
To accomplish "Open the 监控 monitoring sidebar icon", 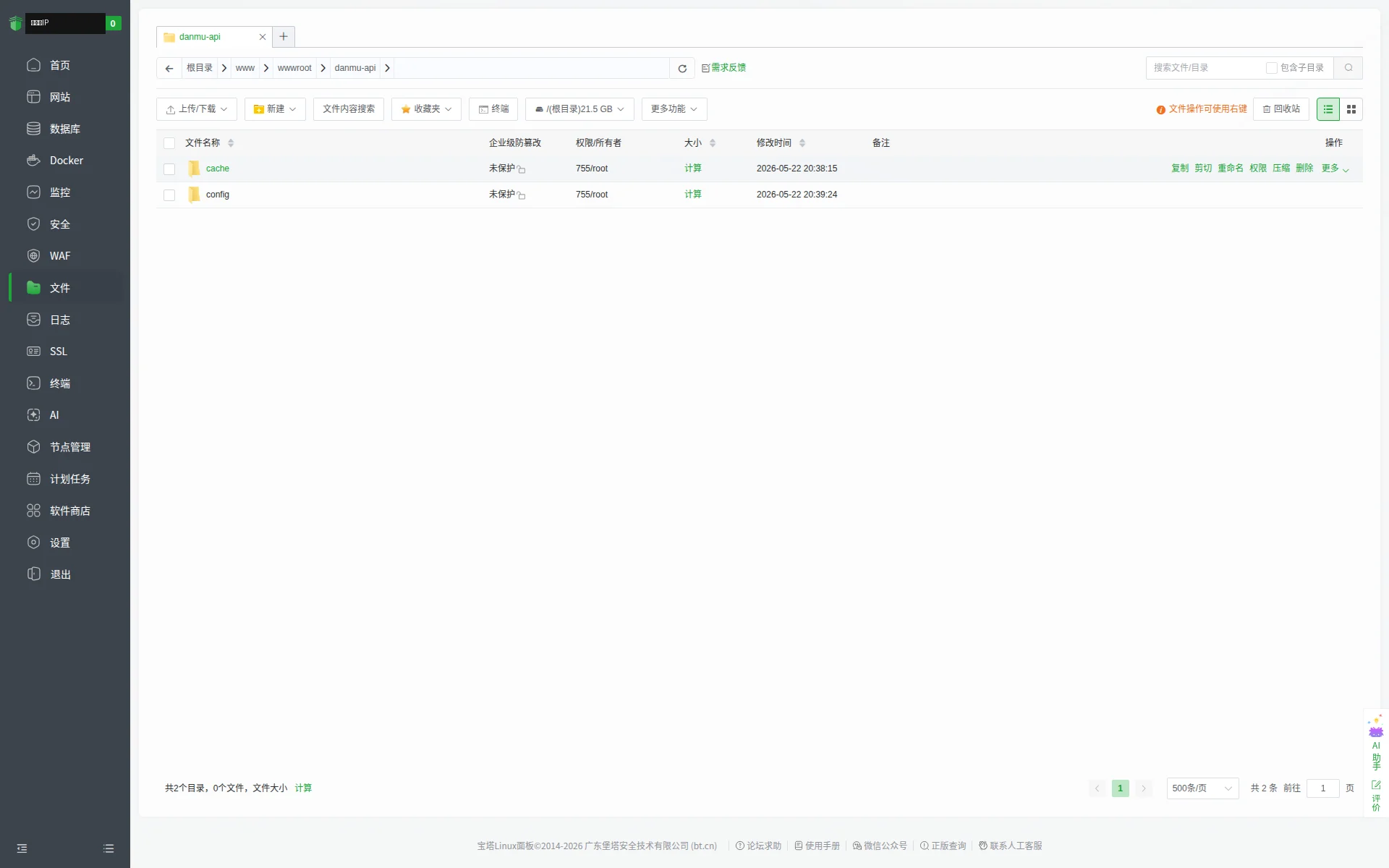I will point(33,192).
